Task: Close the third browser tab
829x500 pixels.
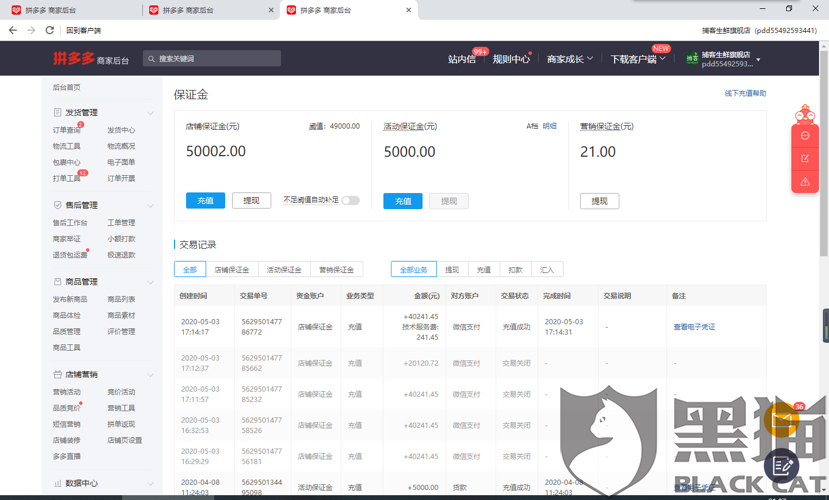Action: (409, 10)
